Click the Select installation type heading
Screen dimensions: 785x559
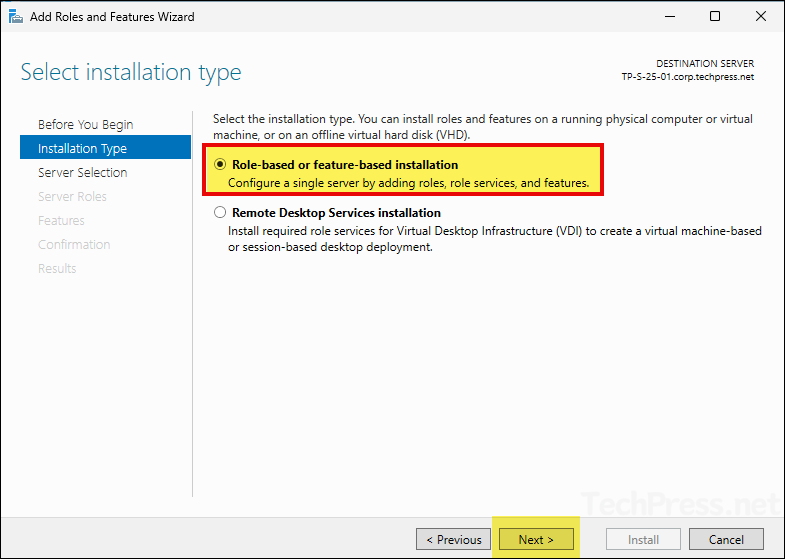click(131, 72)
